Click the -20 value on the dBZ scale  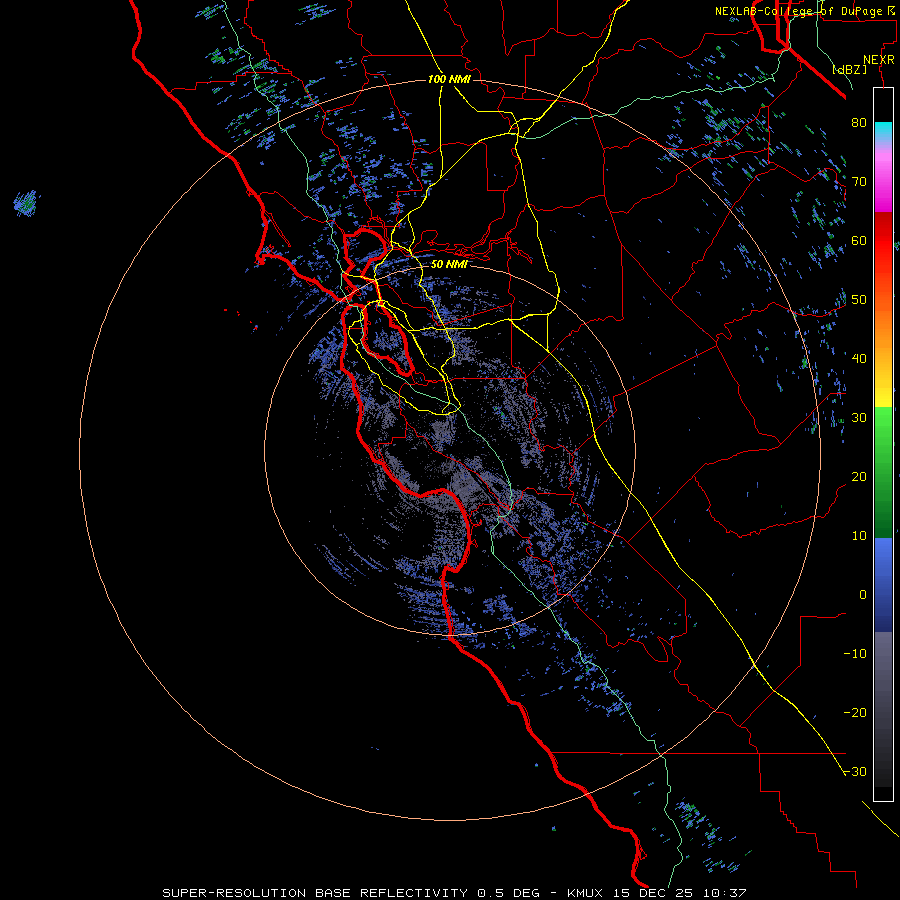coord(855,712)
